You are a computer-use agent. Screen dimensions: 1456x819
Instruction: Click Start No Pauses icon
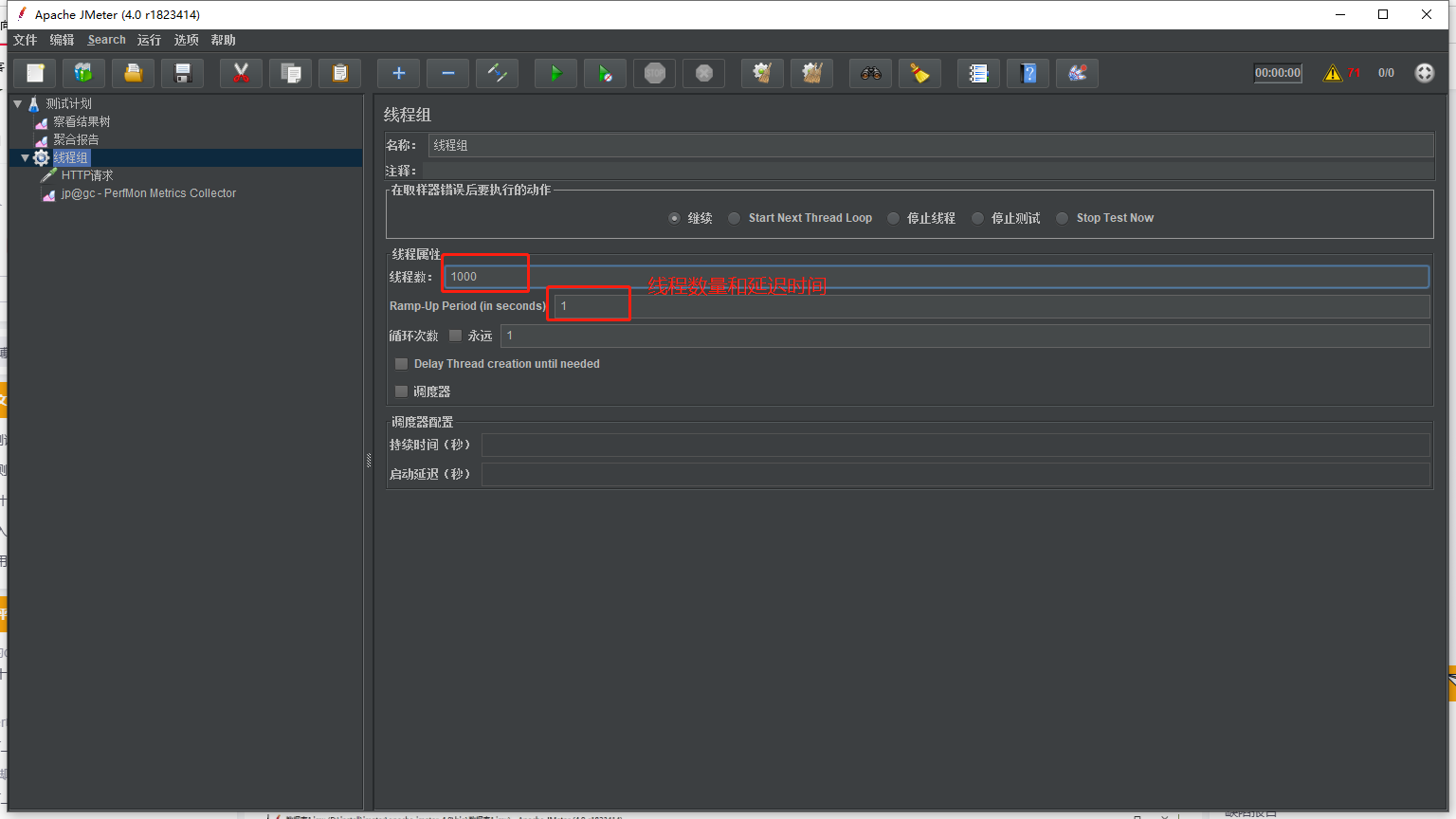605,73
